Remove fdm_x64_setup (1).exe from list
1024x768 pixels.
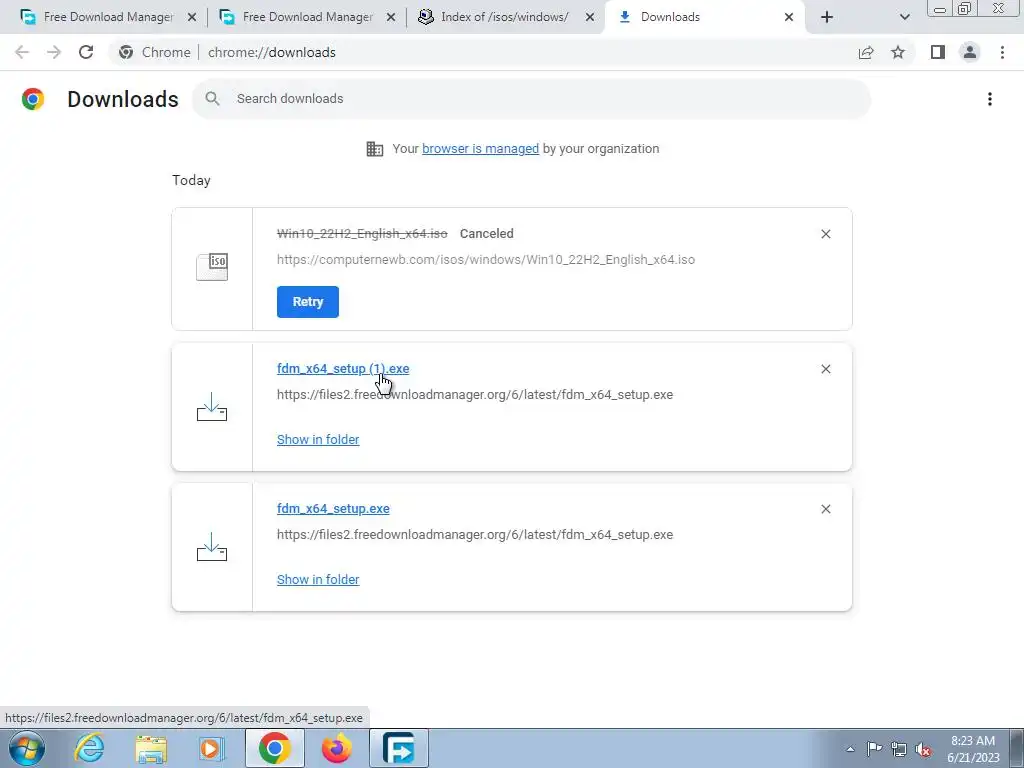point(825,369)
